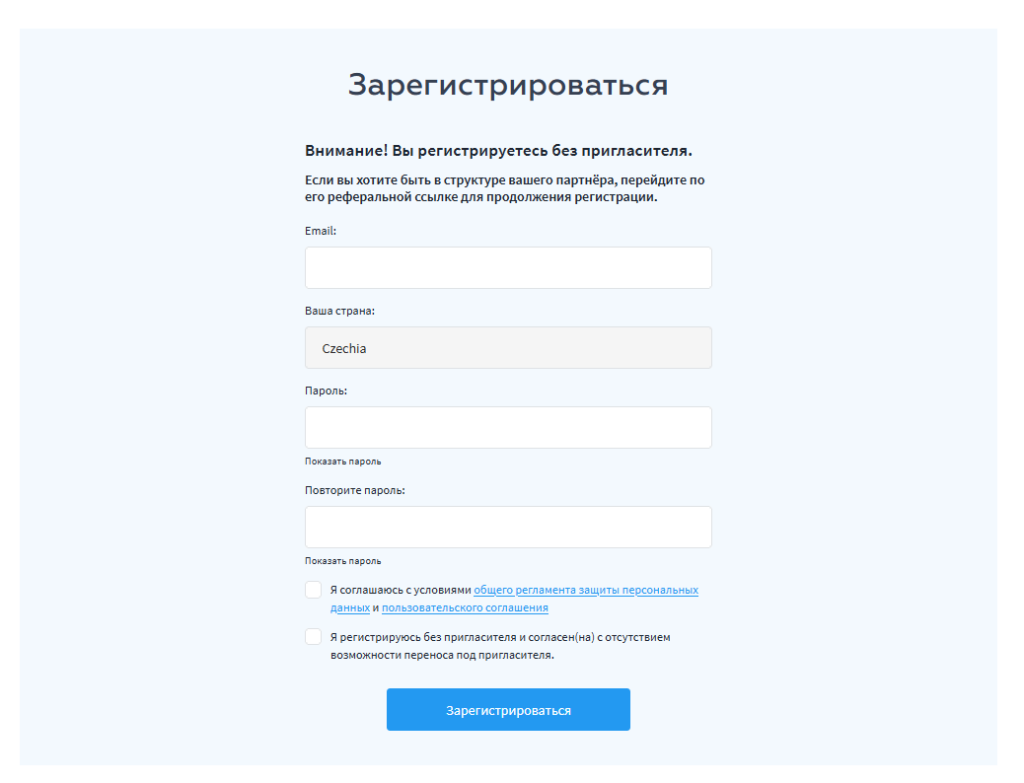The height and width of the screenshot is (783, 1024).
Task: Click the Email input field
Action: 508,268
